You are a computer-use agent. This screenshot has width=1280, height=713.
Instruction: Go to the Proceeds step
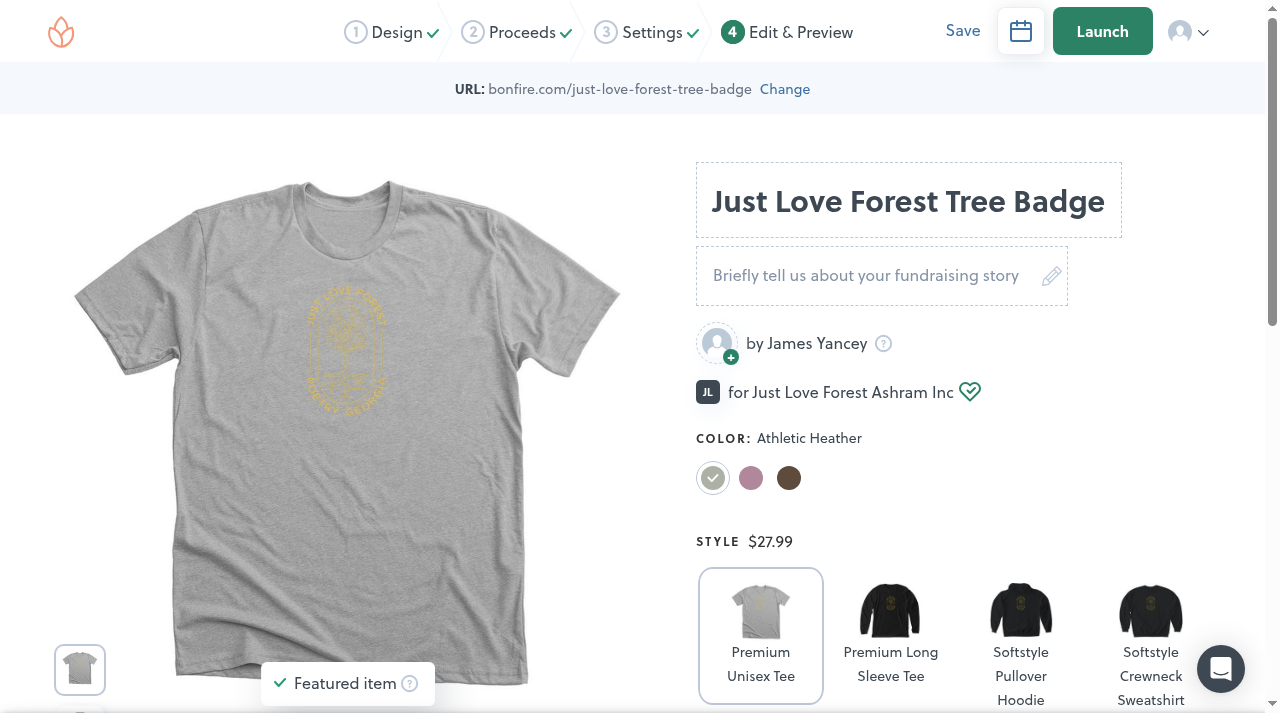point(517,32)
